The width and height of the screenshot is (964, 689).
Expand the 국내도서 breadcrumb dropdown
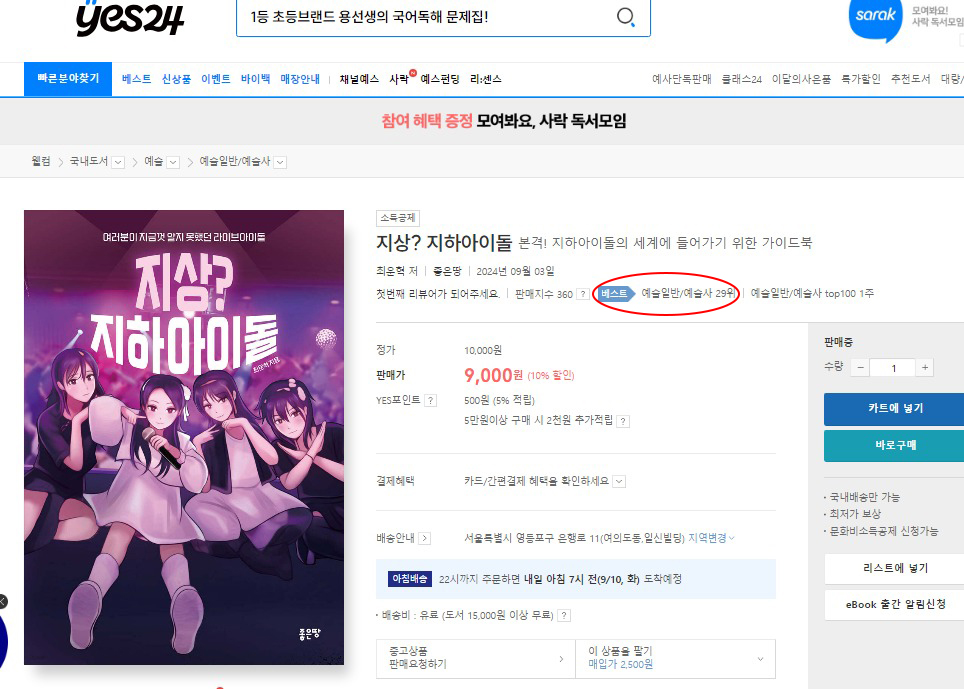118,162
